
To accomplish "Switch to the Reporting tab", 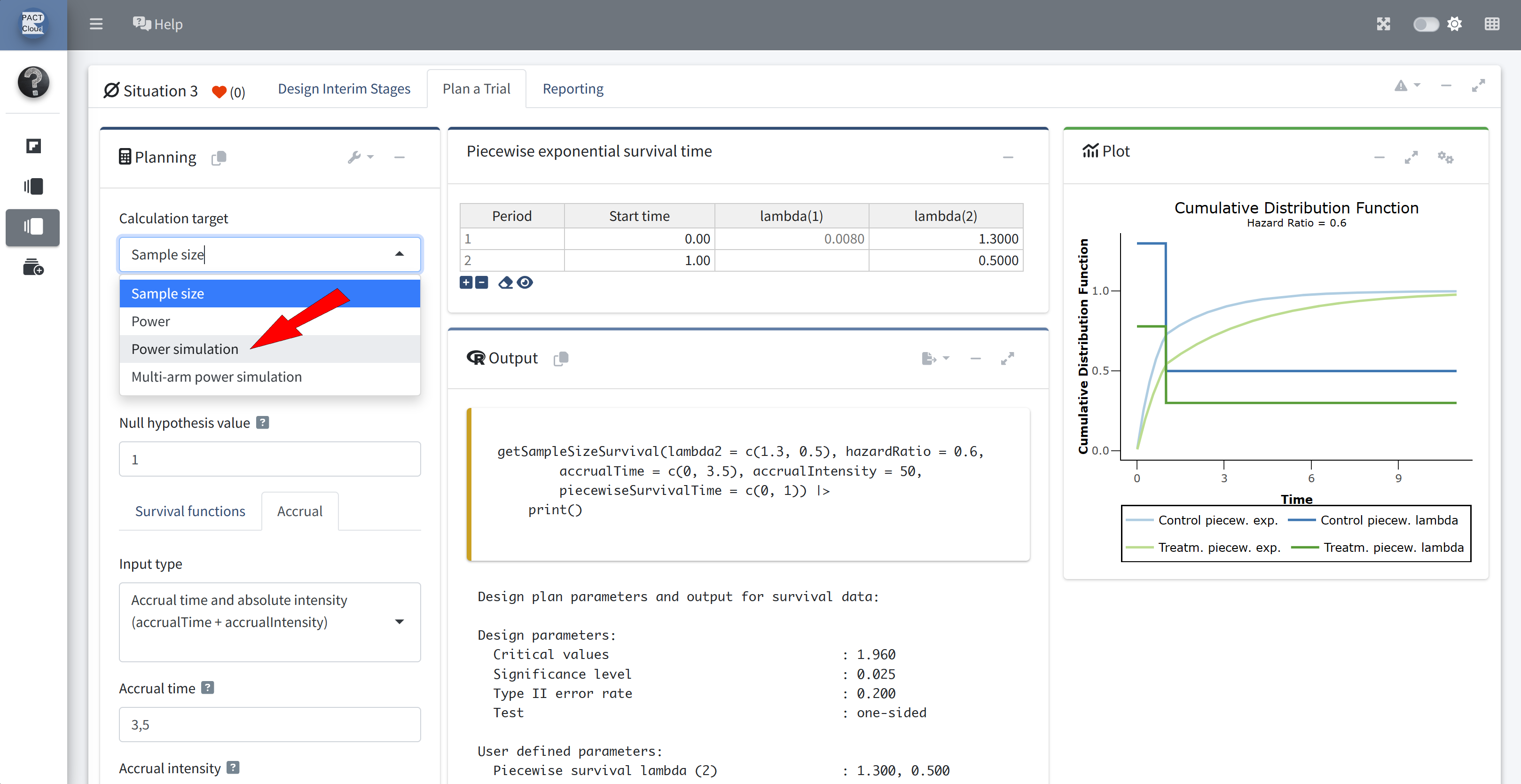I will 573,88.
